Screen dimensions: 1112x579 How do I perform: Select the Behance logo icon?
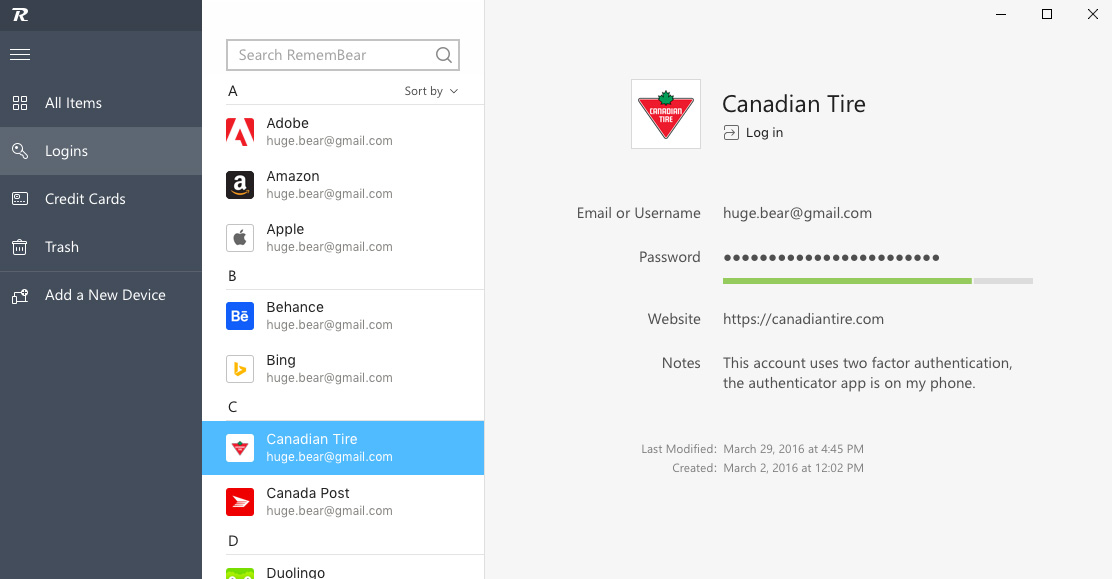click(240, 316)
